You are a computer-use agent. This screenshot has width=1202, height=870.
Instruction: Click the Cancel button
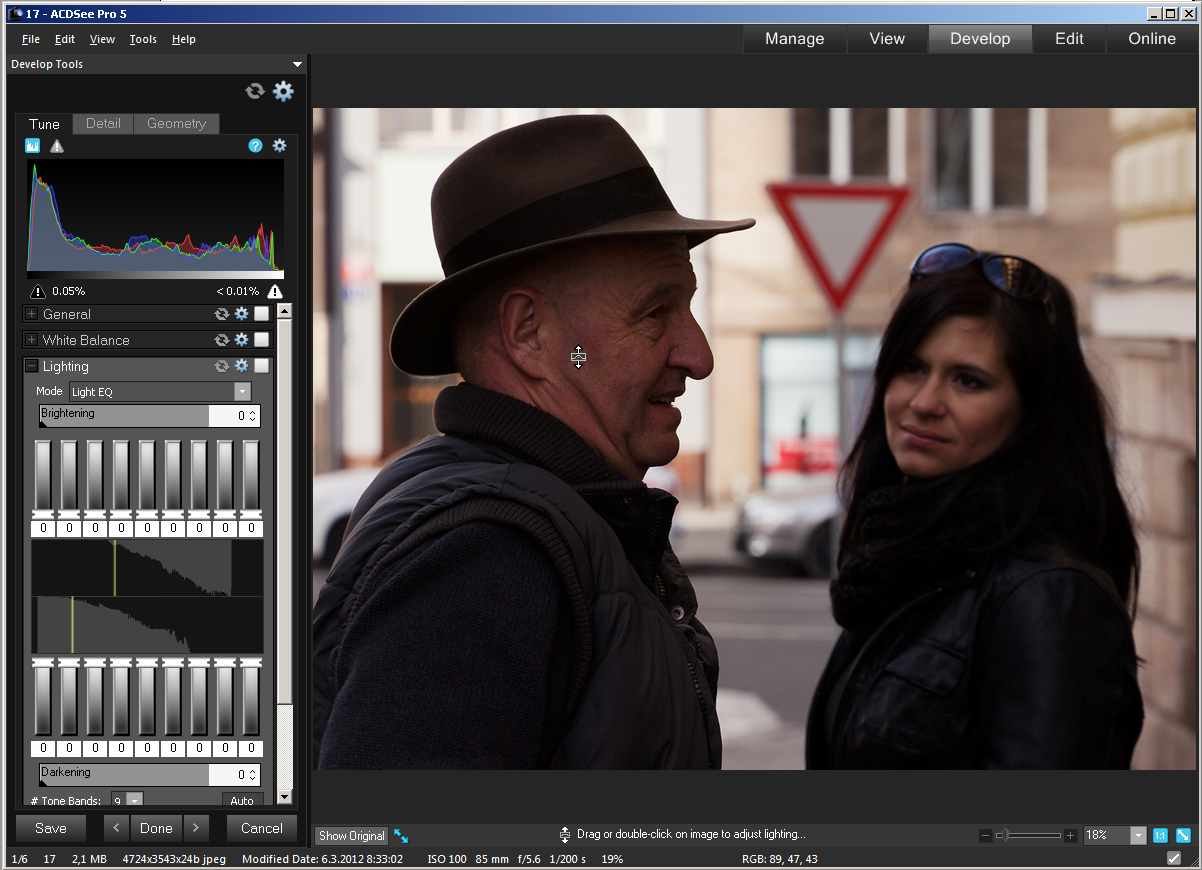tap(262, 828)
